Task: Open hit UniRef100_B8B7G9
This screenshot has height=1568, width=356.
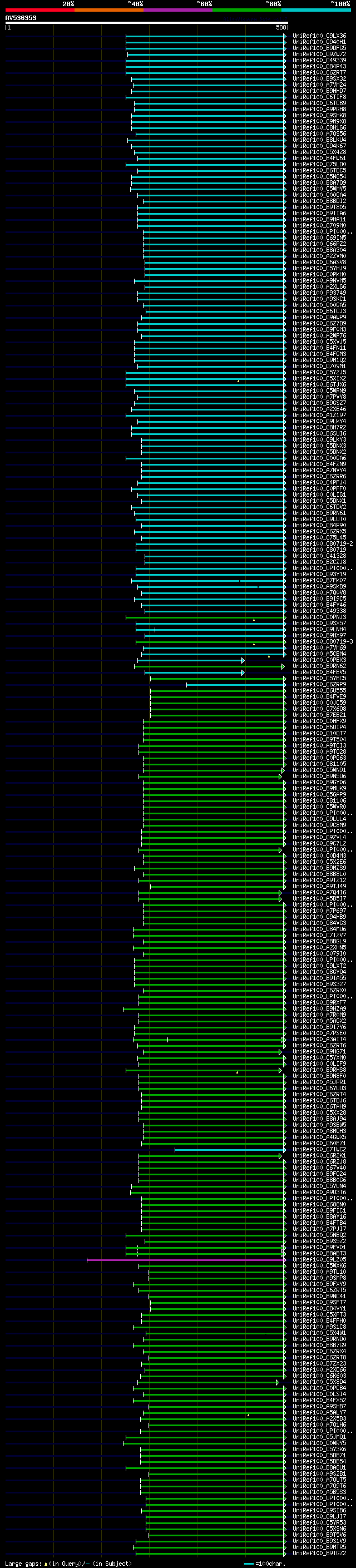Action: coord(319,1345)
